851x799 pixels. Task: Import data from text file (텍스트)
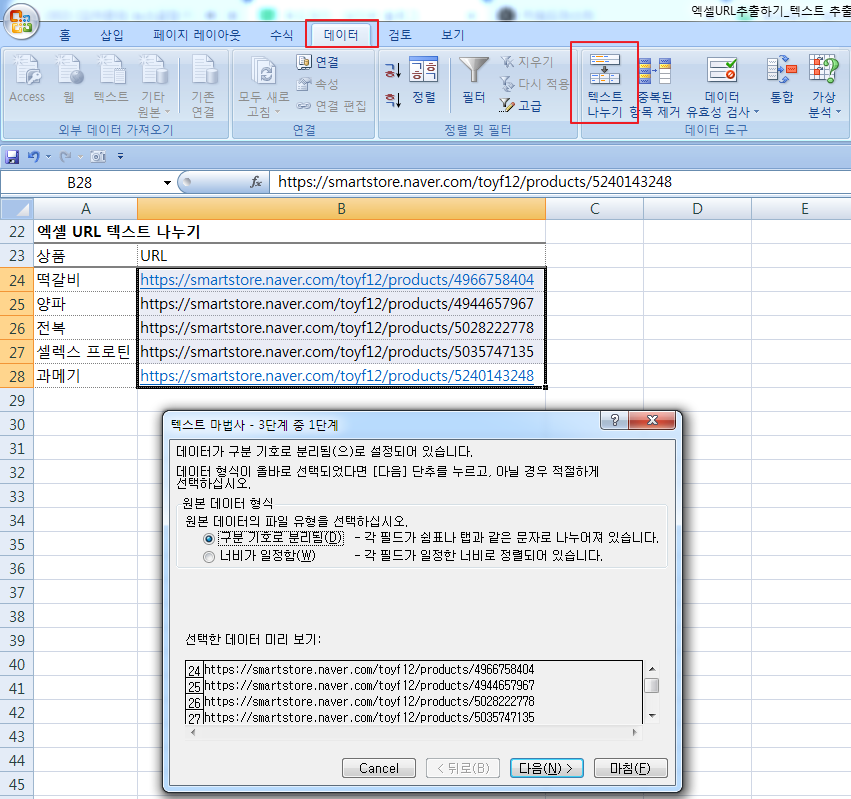point(111,79)
